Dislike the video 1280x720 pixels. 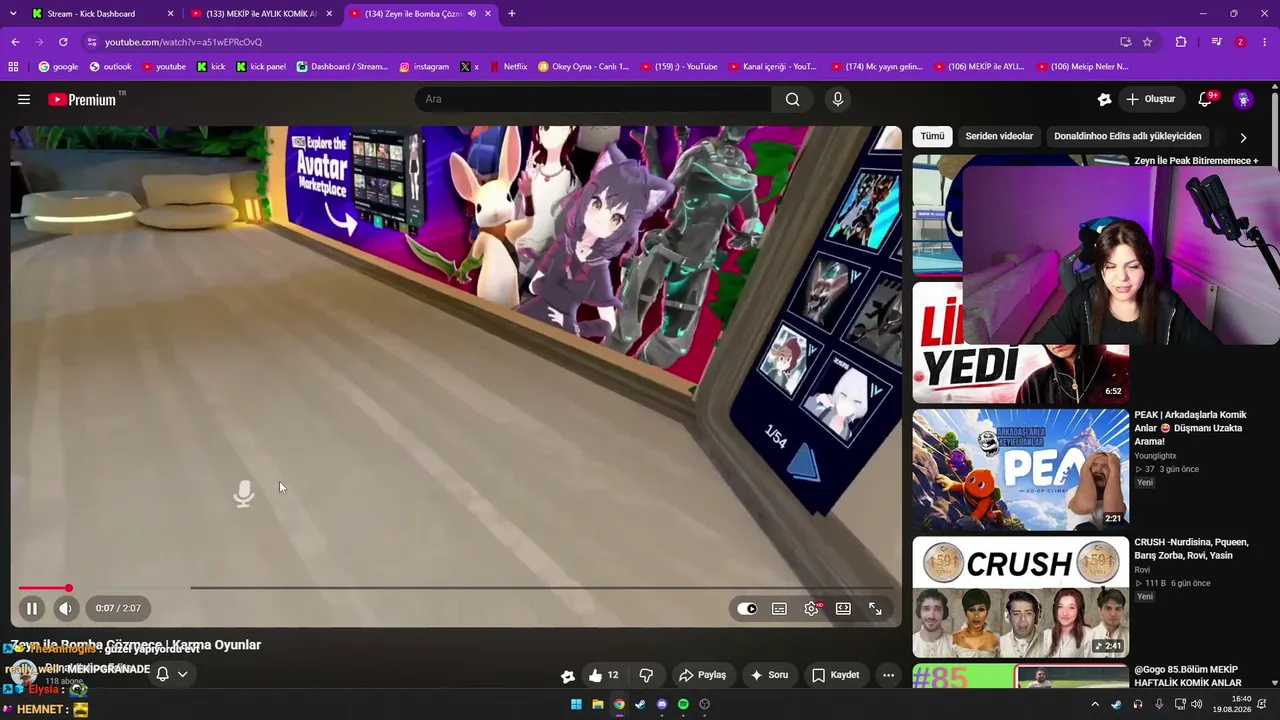pos(646,675)
